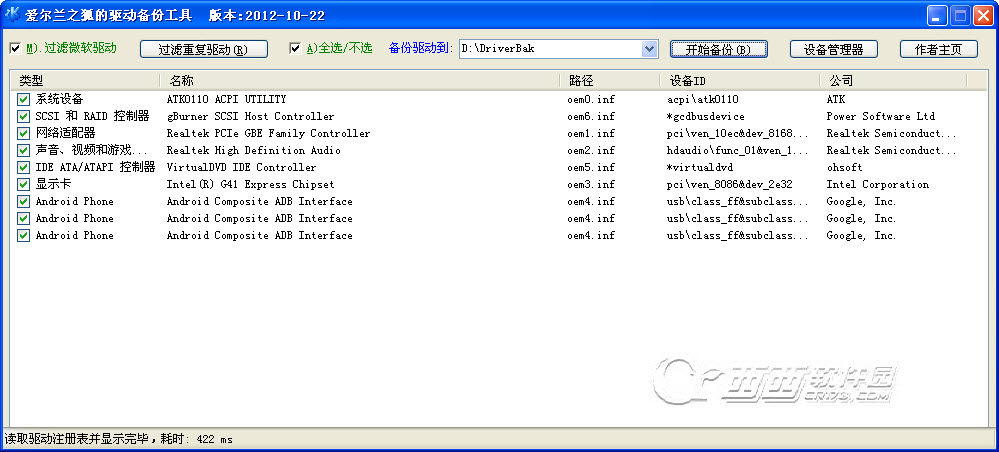The width and height of the screenshot is (999, 452).
Task: Toggle the 全选/不选 checkbox
Action: tap(295, 48)
